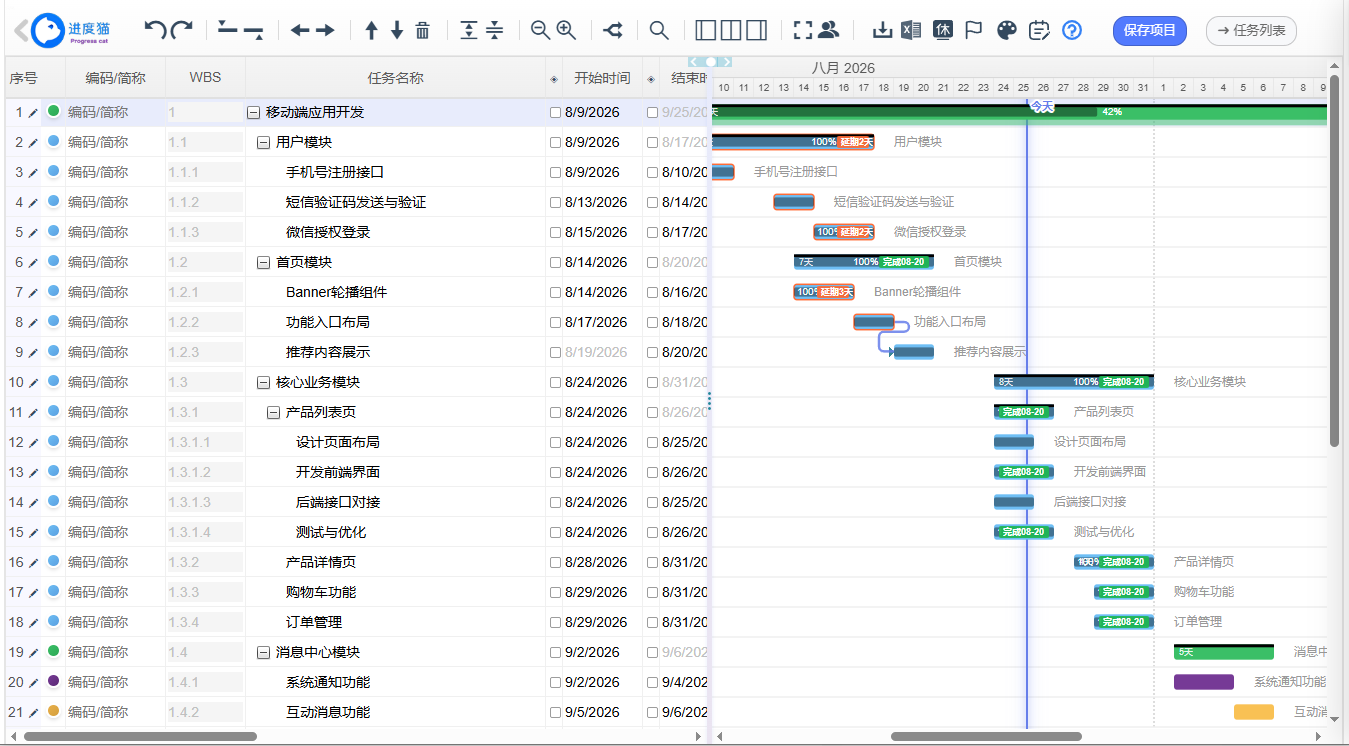Click orange status dot on row 21
The image size is (1349, 746).
54,711
